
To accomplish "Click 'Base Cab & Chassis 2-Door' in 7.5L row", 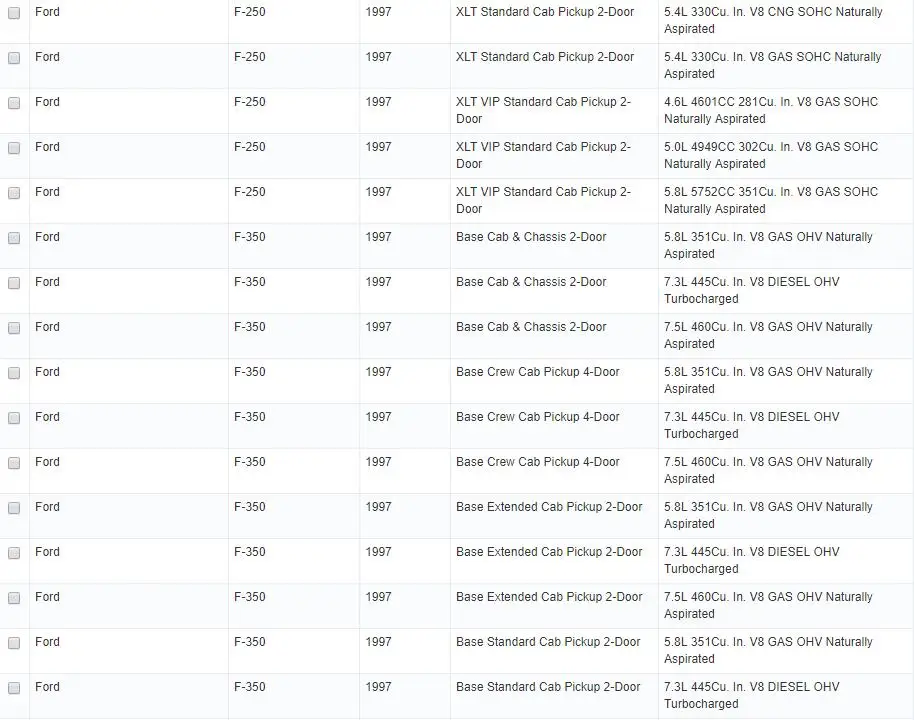I will 531,327.
